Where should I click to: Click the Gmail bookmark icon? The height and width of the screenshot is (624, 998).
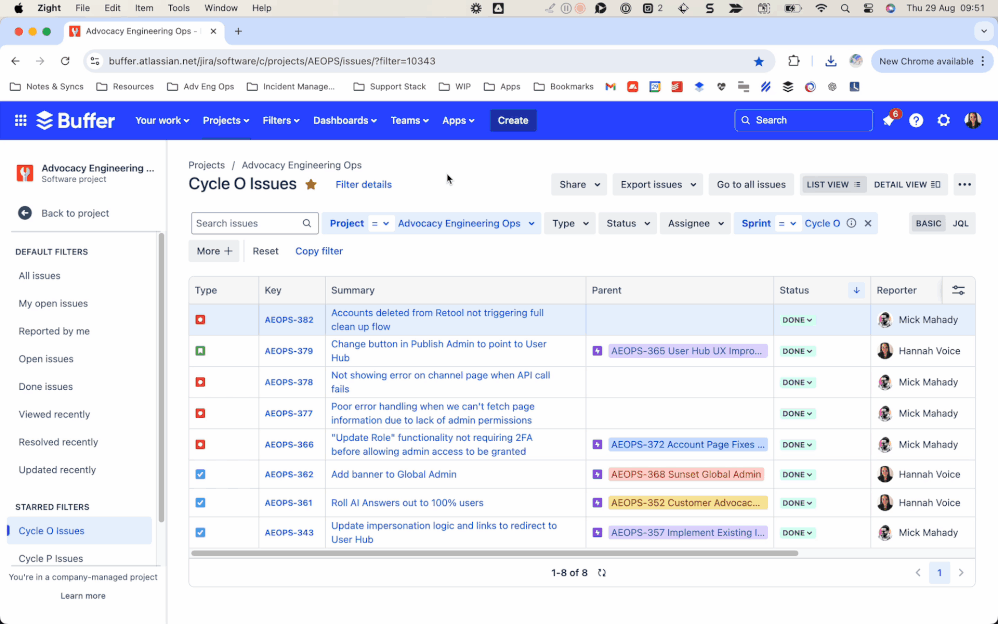click(x=610, y=87)
